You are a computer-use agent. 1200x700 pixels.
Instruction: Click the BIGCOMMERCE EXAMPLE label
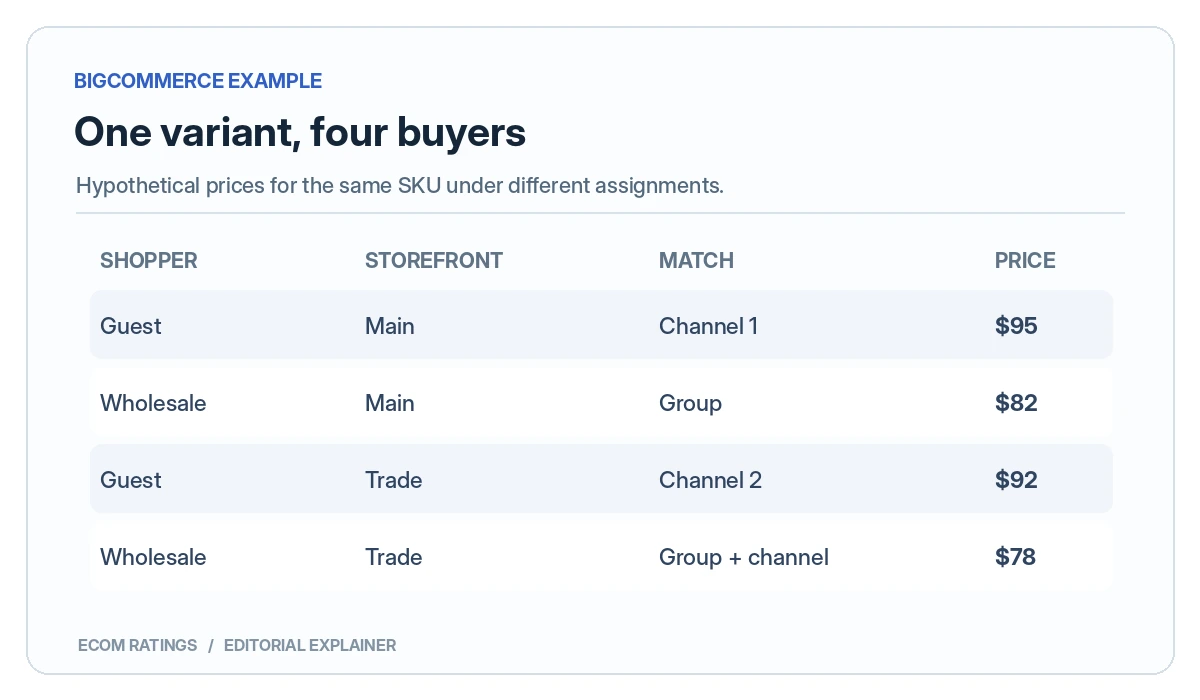[x=198, y=81]
